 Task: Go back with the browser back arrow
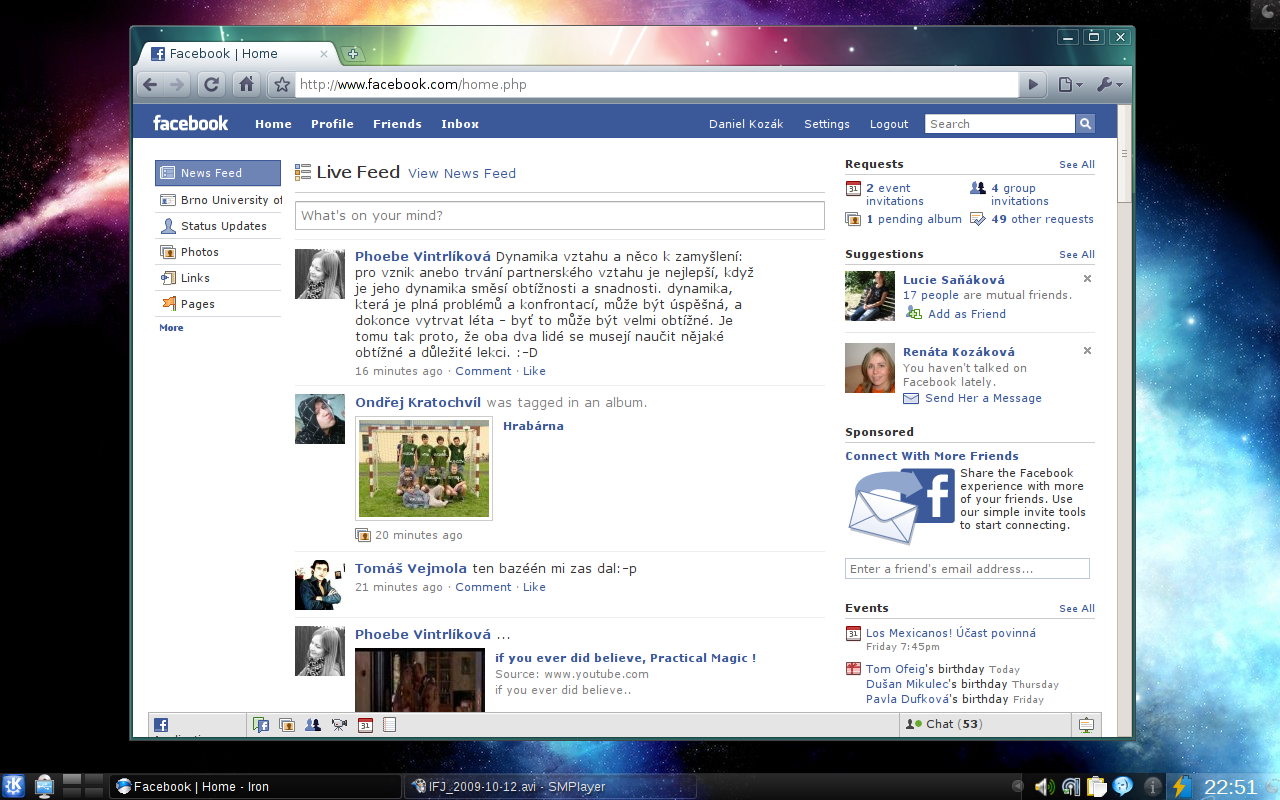click(151, 85)
